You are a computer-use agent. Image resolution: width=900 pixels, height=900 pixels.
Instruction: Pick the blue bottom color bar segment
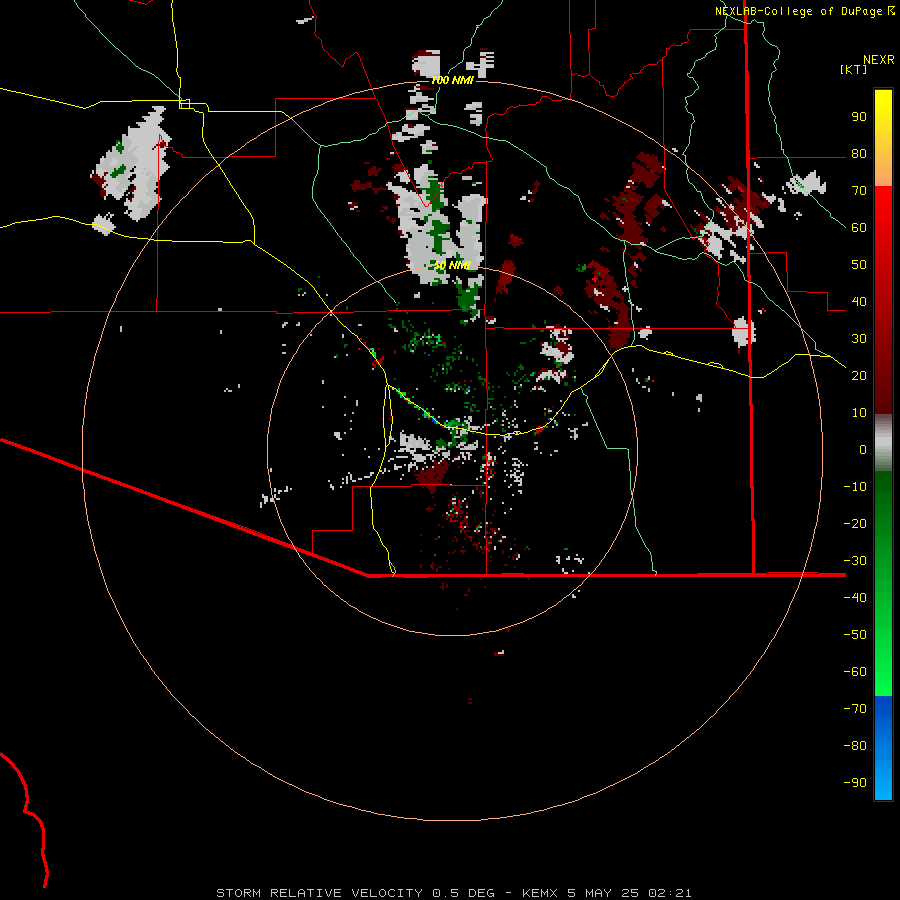tap(883, 748)
